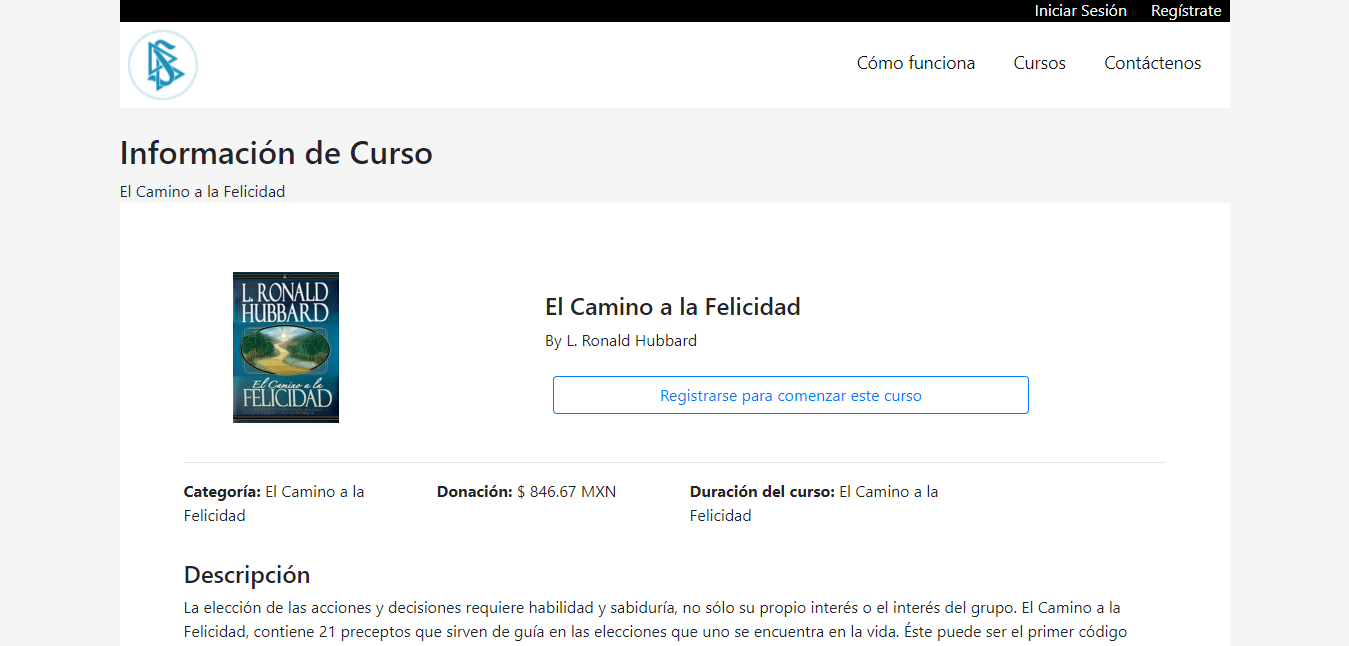Viewport: 1349px width, 646px height.
Task: Click the Información de Curso page heading
Action: [276, 153]
